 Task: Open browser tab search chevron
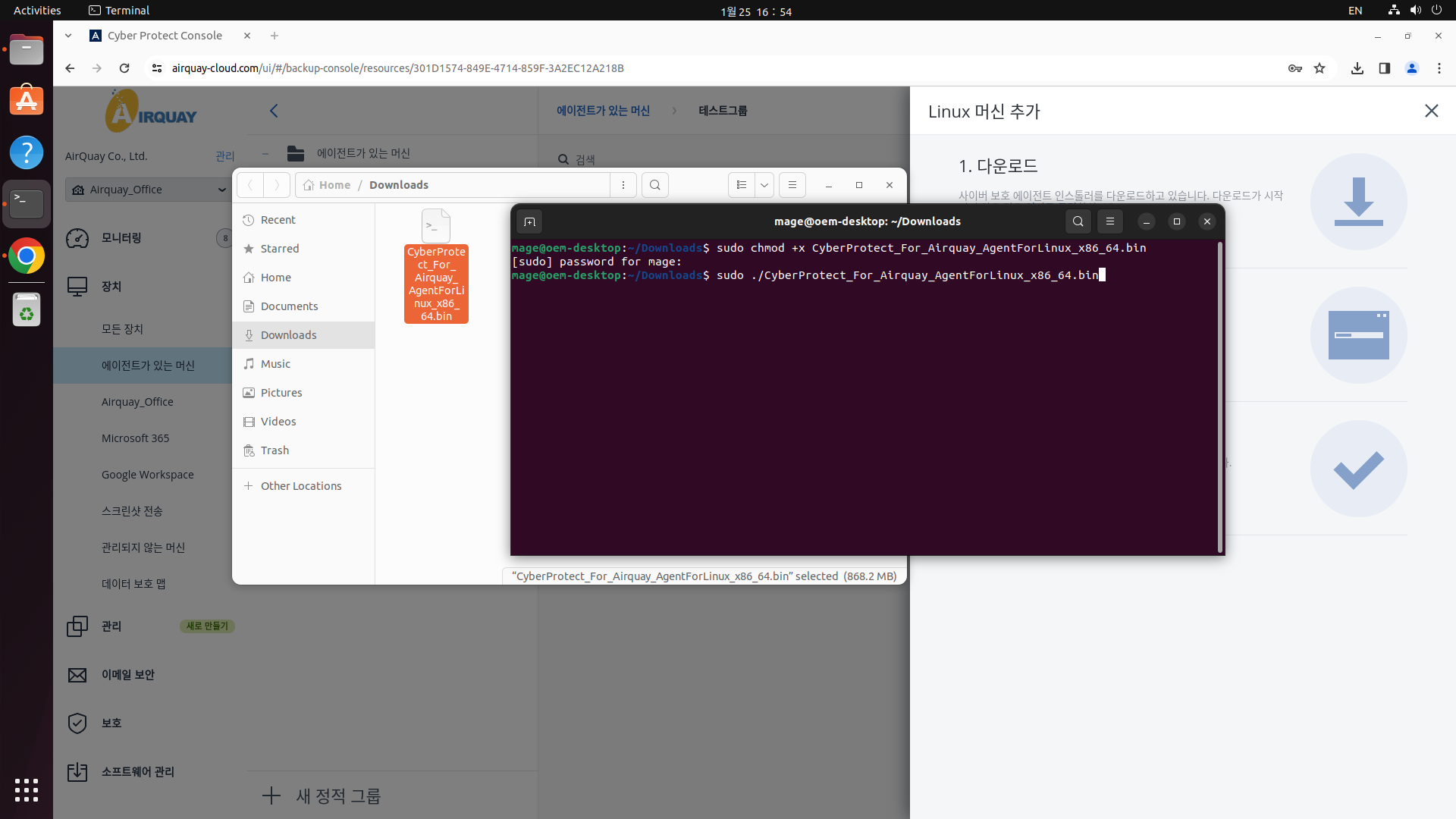pos(68,36)
